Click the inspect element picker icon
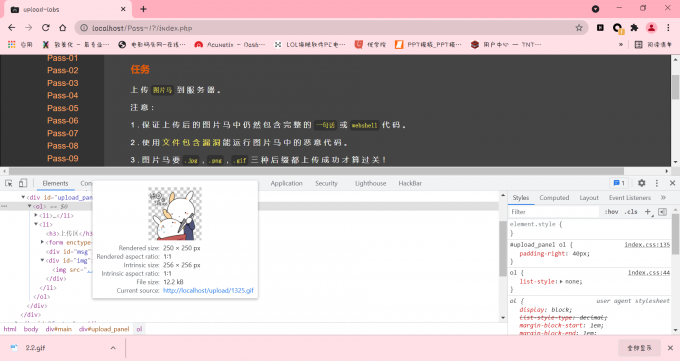680x361 pixels. [9, 183]
